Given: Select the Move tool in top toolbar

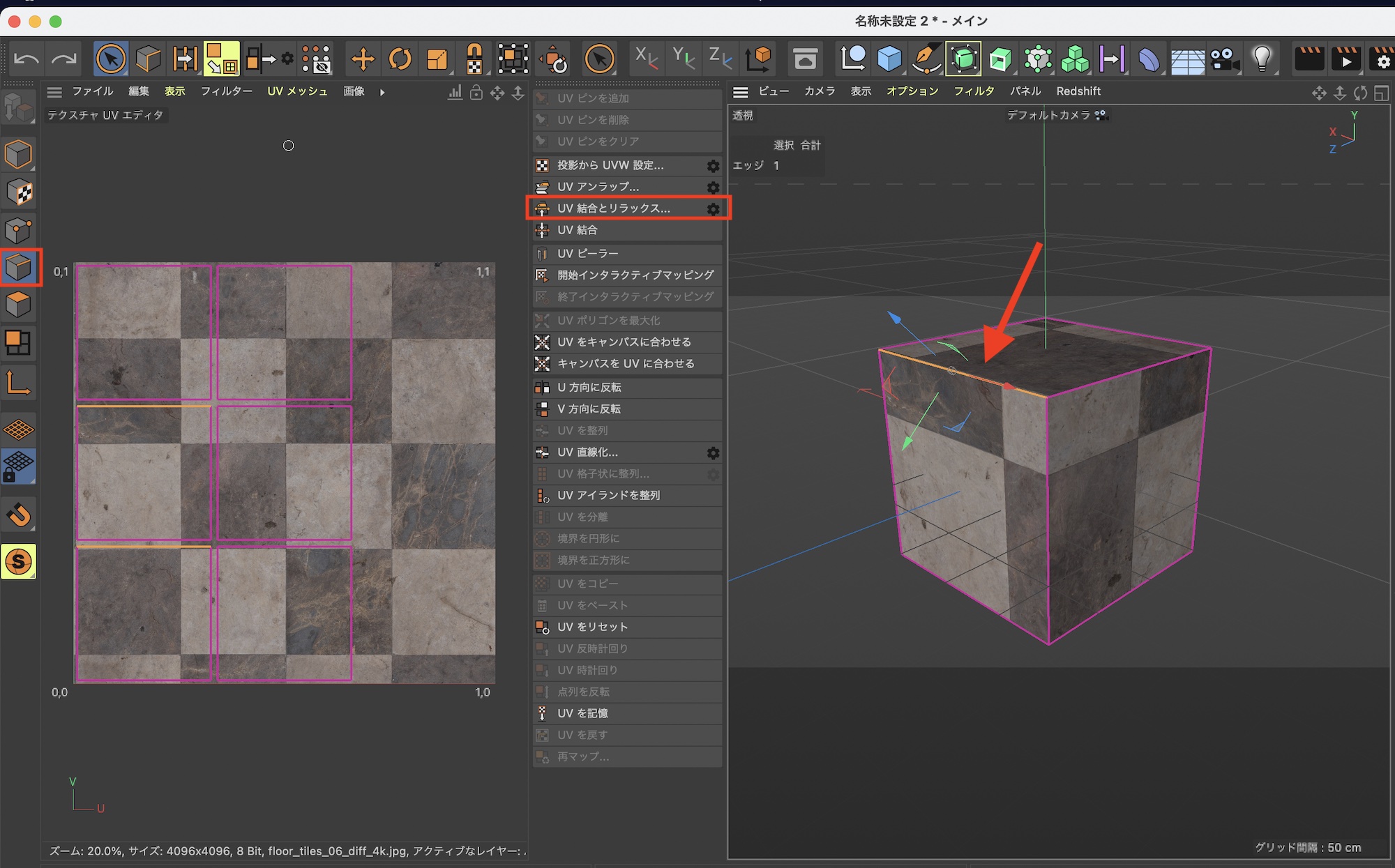Looking at the screenshot, I should pyautogui.click(x=363, y=59).
